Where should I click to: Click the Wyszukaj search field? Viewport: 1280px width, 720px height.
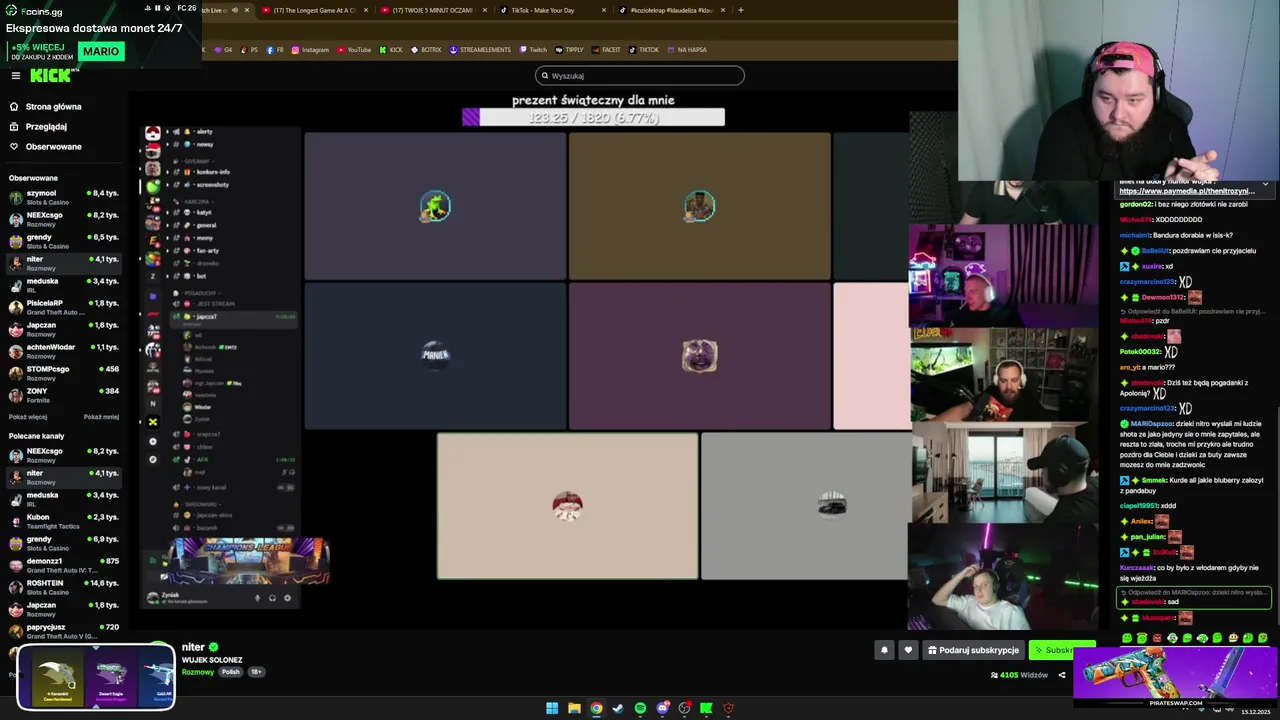click(x=640, y=76)
